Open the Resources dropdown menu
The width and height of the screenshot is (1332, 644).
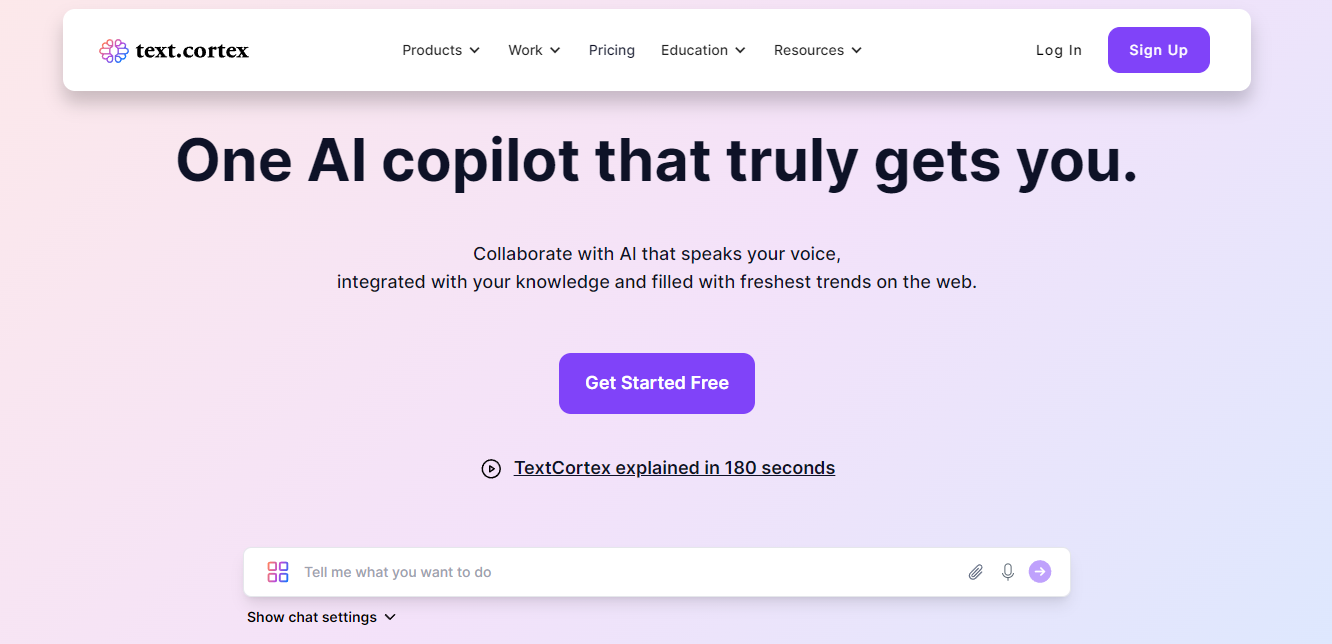tap(818, 50)
